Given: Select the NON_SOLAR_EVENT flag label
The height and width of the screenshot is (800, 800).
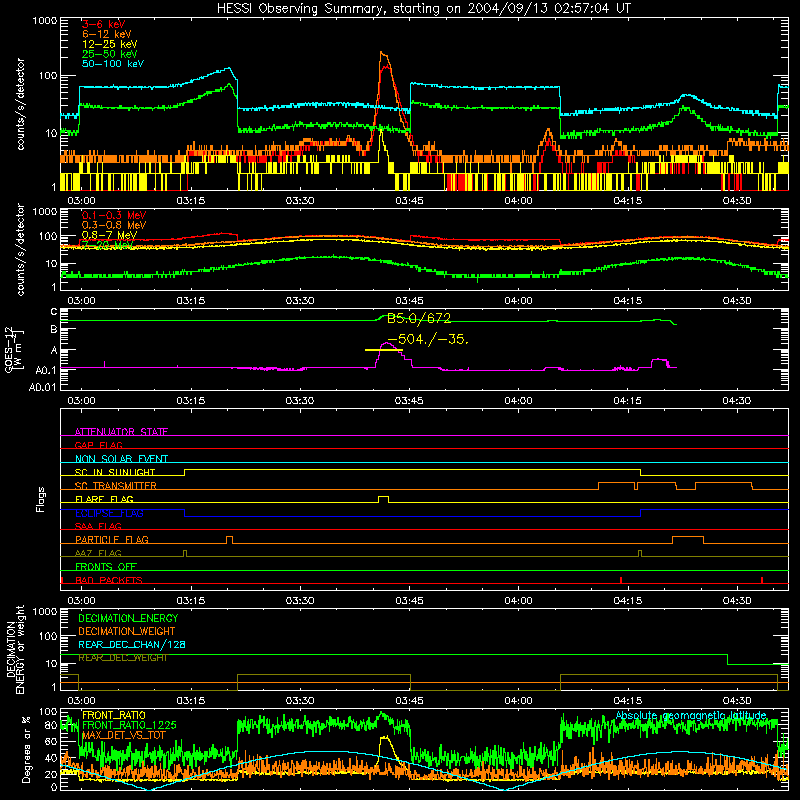Looking at the screenshot, I should 121,459.
